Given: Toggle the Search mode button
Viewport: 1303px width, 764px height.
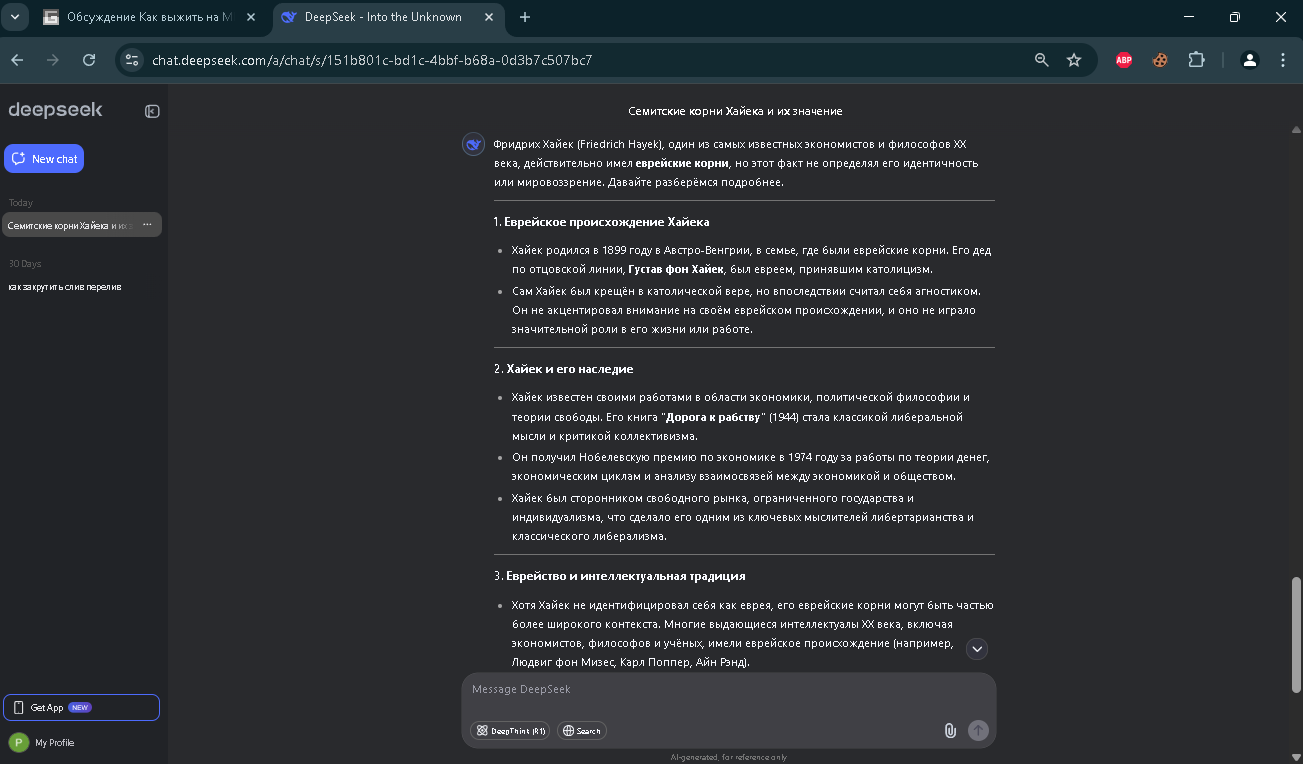Looking at the screenshot, I should 582,731.
